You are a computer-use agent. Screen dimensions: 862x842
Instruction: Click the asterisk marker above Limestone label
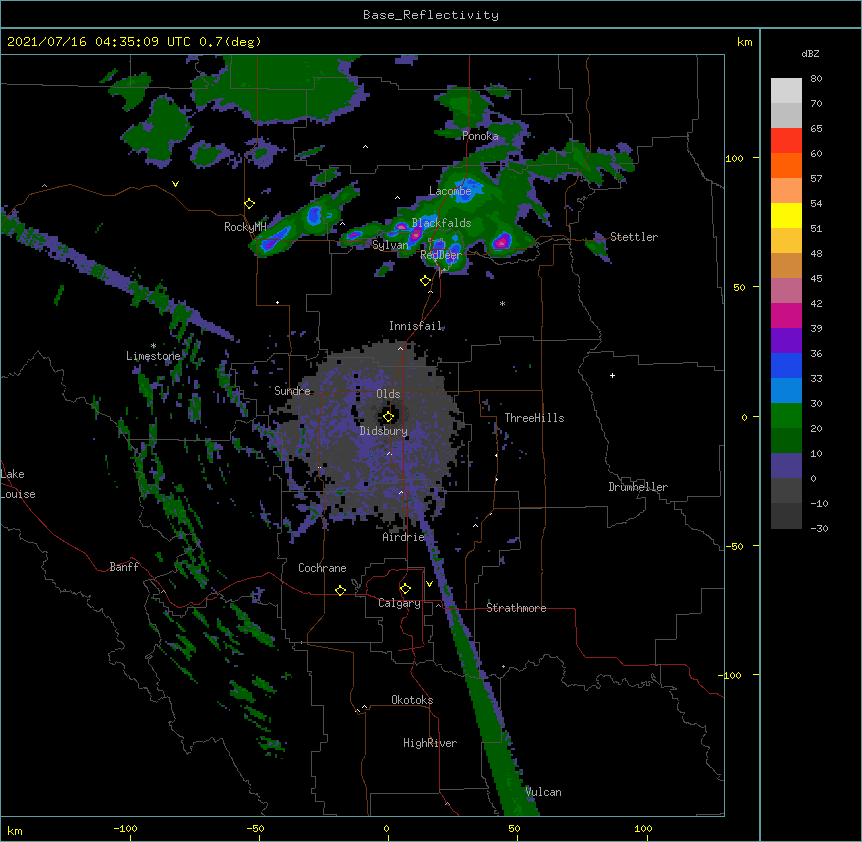(153, 346)
